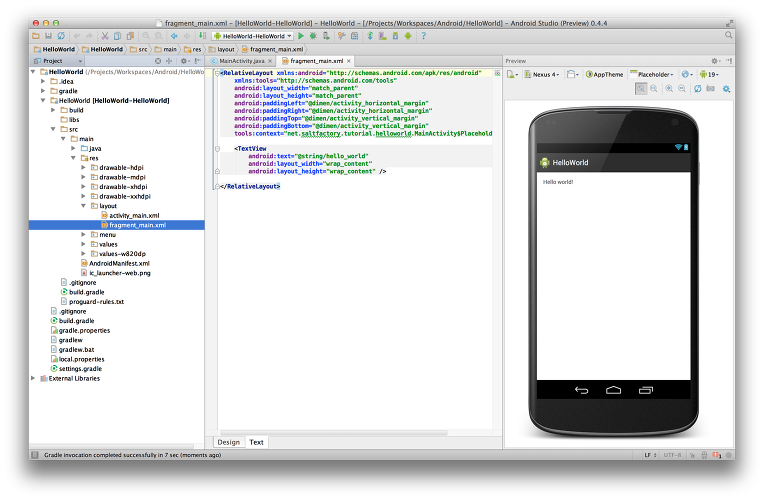Open the blue gear render options in preview
This screenshot has height=500, width=764.
click(726, 89)
